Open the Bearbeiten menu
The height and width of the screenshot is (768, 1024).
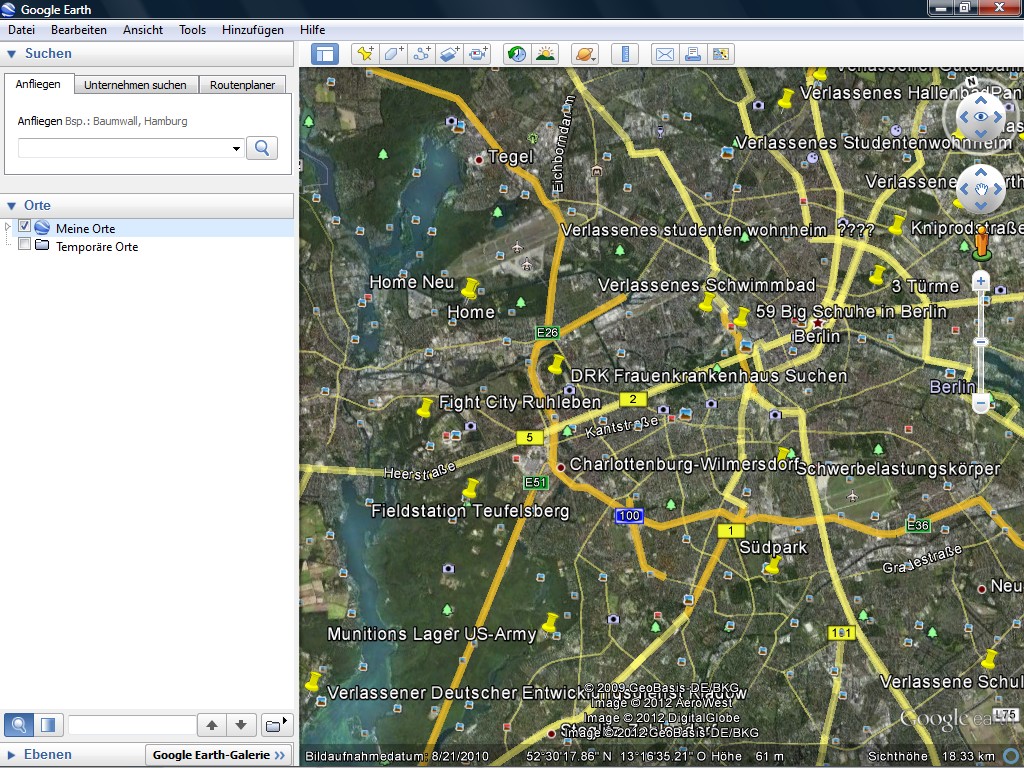click(79, 30)
